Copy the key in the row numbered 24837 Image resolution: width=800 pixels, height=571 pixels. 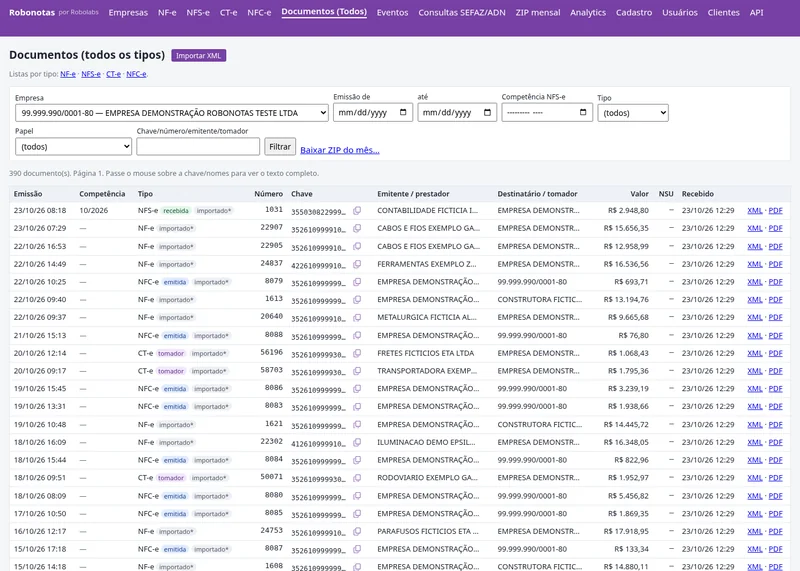(357, 264)
